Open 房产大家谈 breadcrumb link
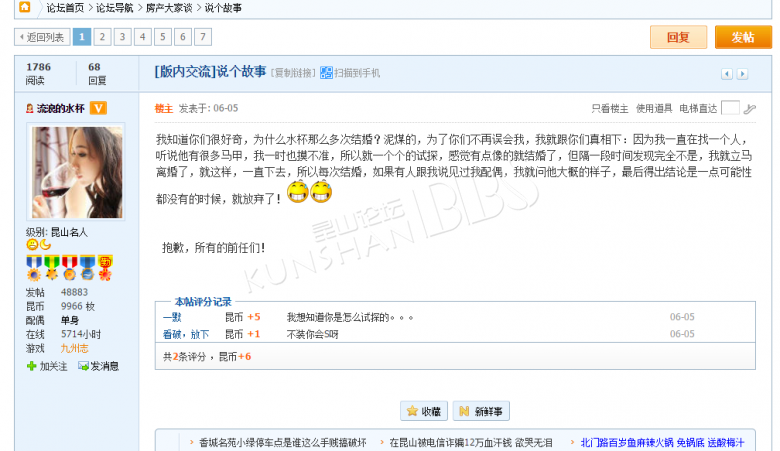The image size is (780, 451). [x=169, y=8]
